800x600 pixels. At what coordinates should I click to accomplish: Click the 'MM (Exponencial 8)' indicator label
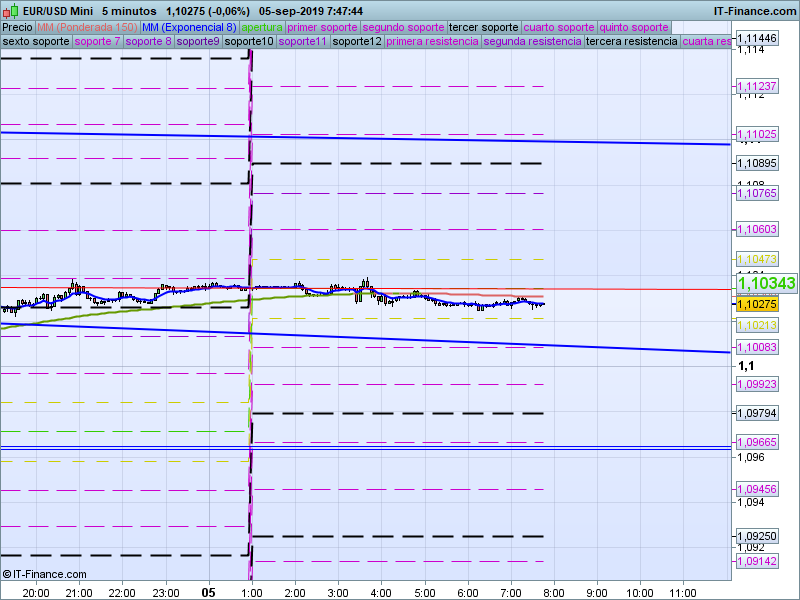point(189,27)
